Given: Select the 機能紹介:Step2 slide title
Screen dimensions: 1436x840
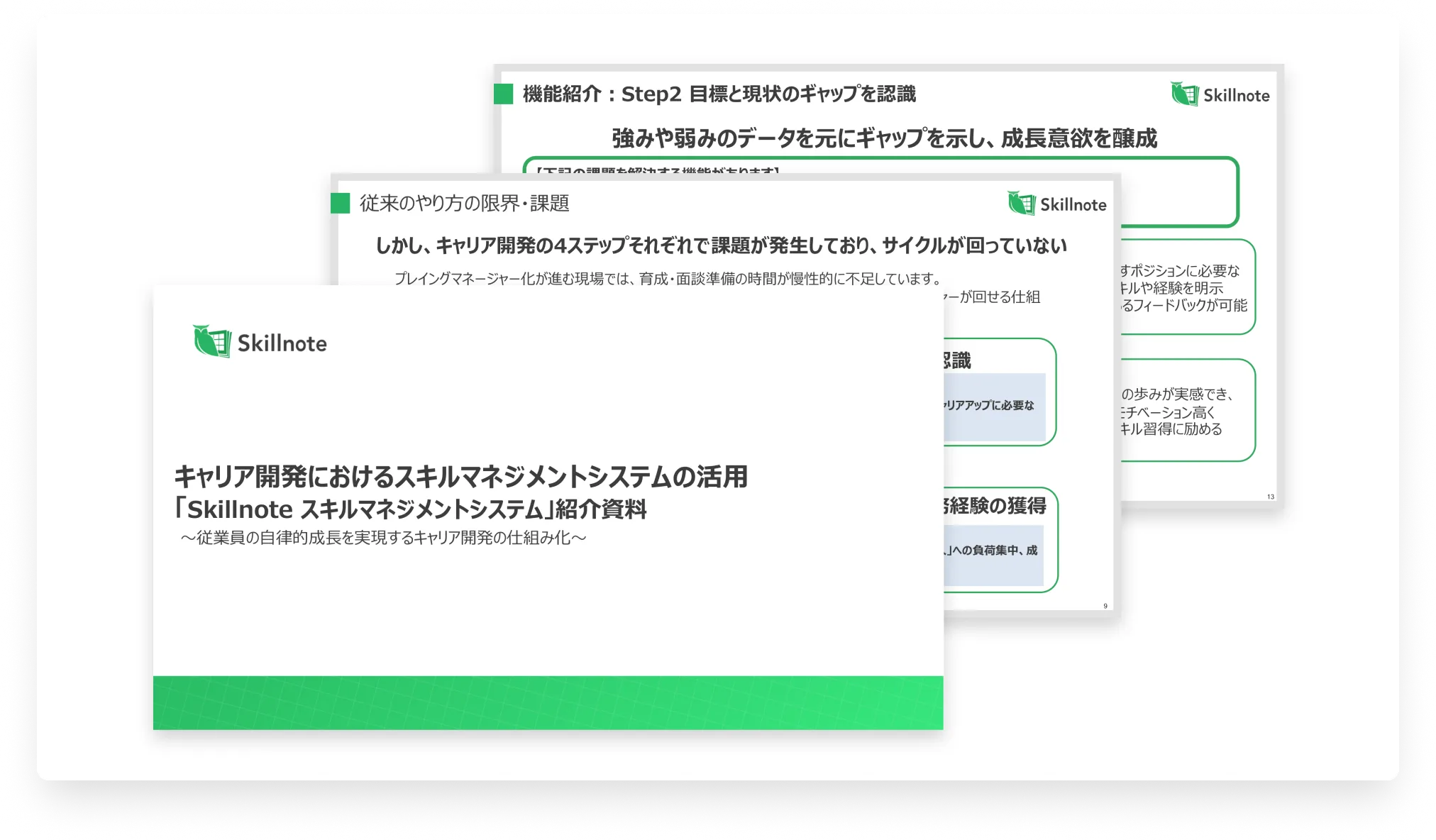Looking at the screenshot, I should coord(719,94).
